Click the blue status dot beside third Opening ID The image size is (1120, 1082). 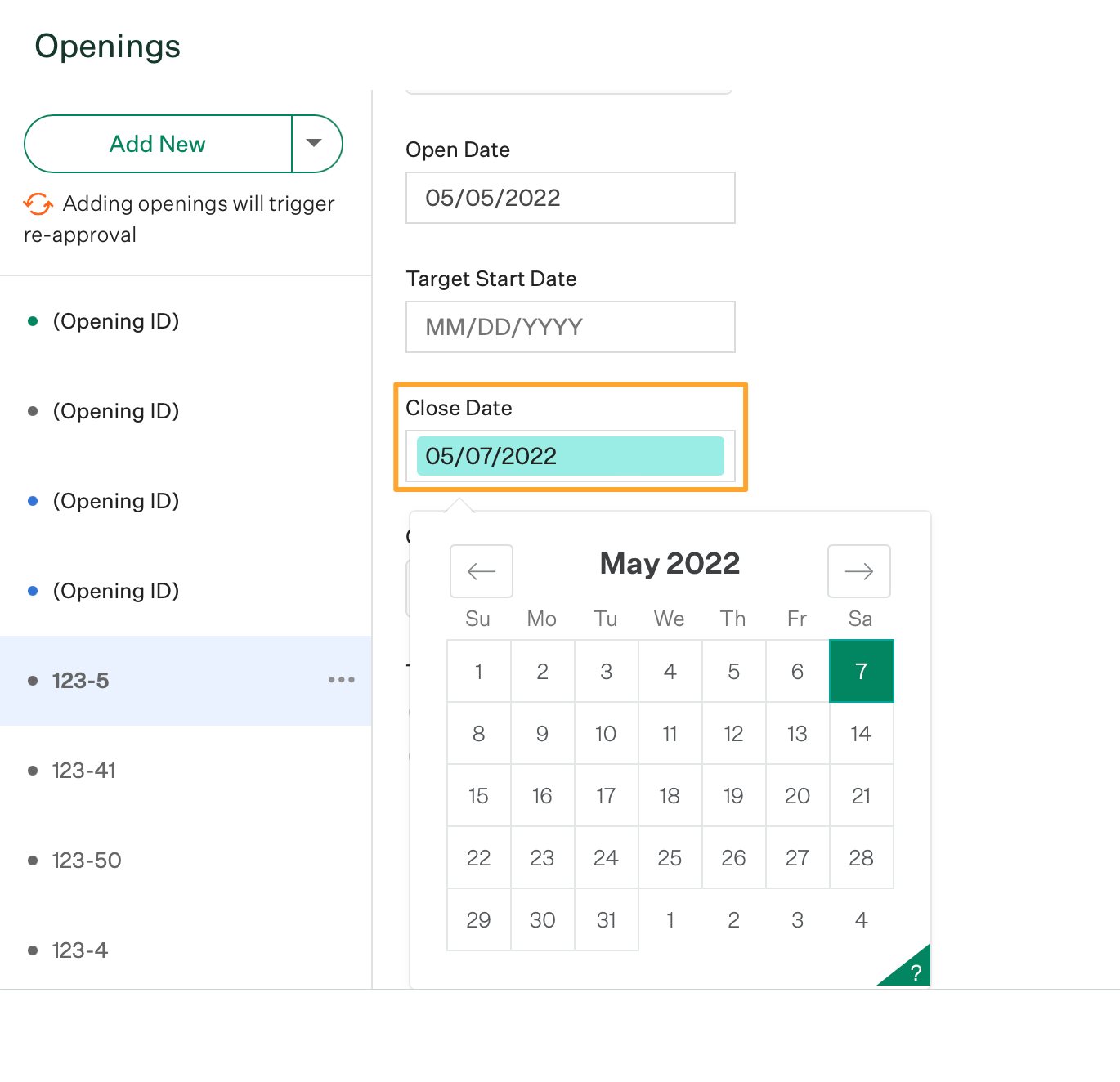(33, 501)
